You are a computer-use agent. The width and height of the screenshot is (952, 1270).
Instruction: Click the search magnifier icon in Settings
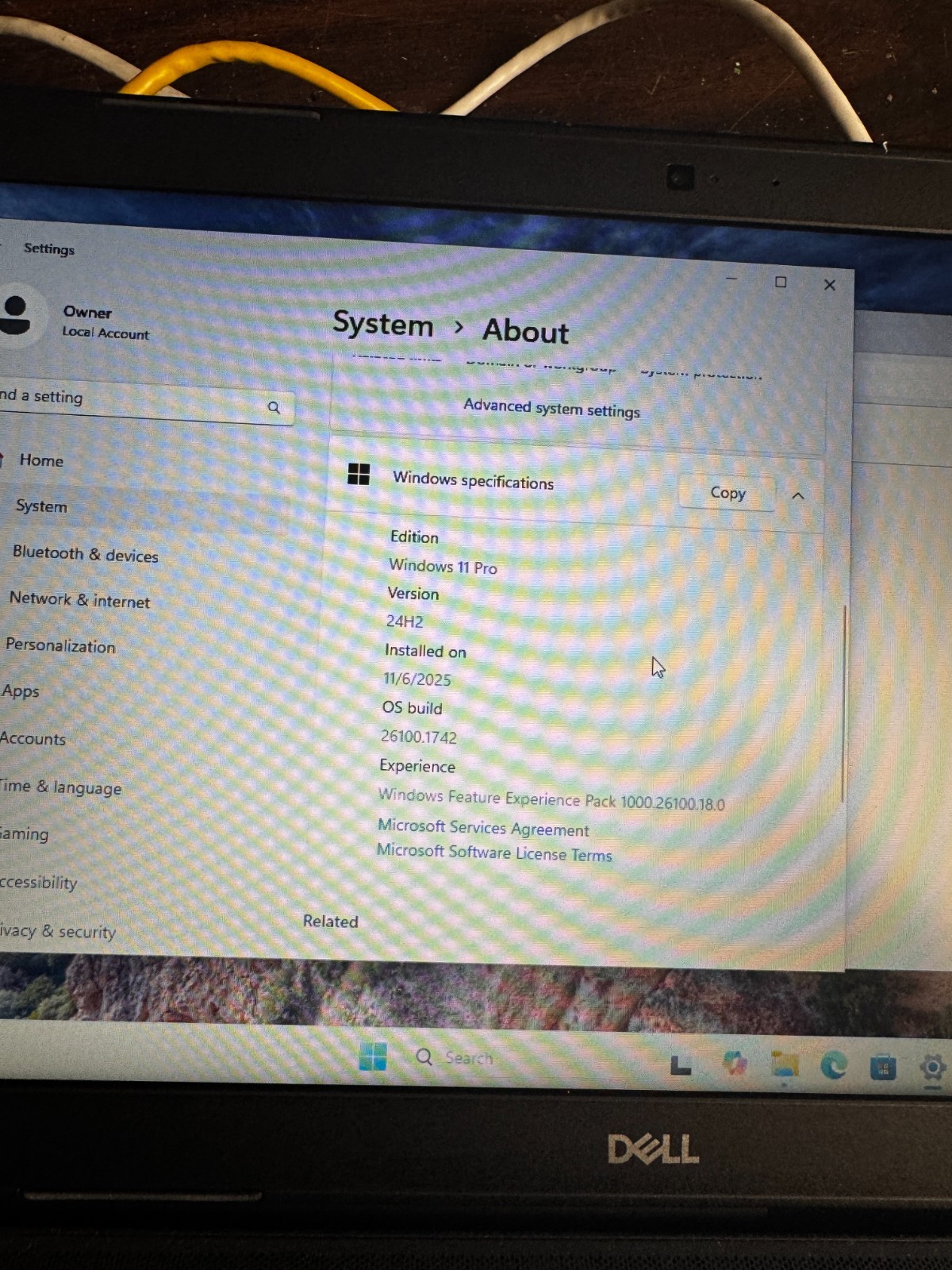click(x=274, y=408)
